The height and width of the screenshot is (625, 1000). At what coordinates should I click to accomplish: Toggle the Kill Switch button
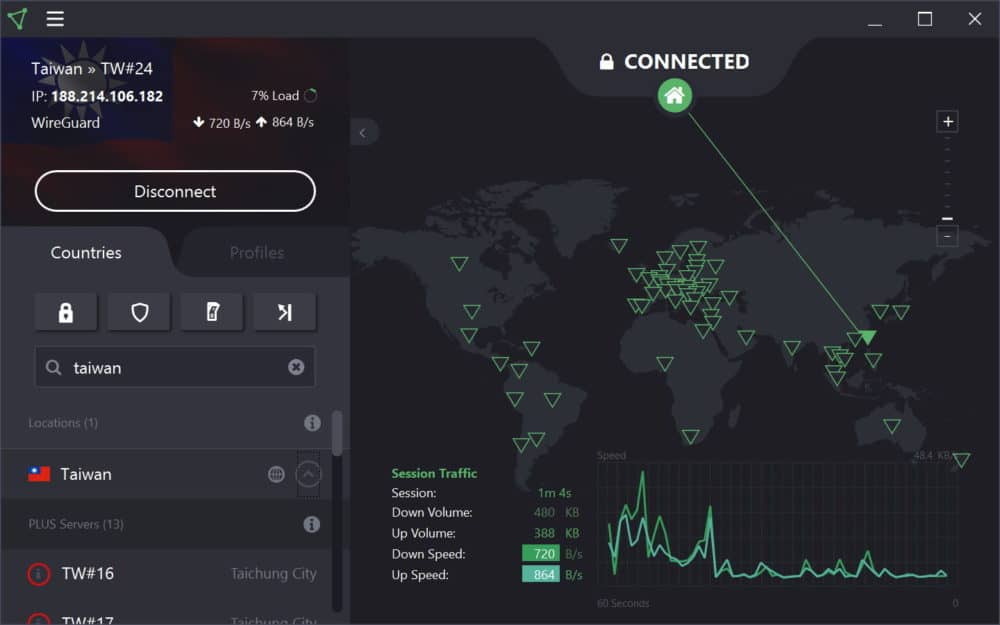[x=212, y=312]
